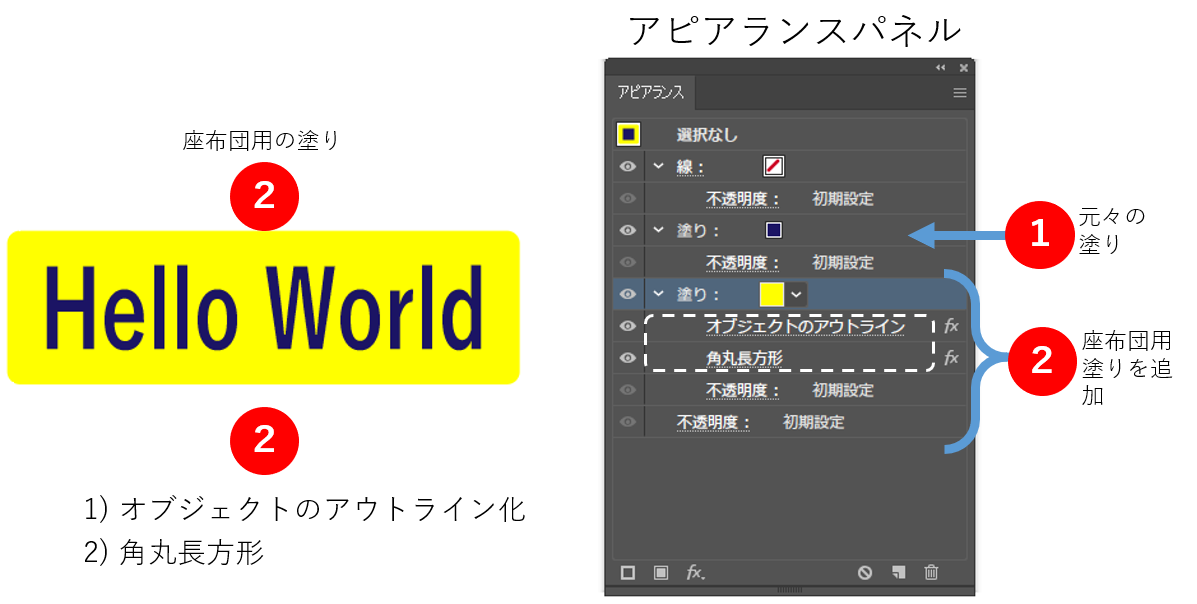1197x604 pixels.
Task: Open the dropdown arrow beside the yellow swatch
Action: click(x=796, y=294)
